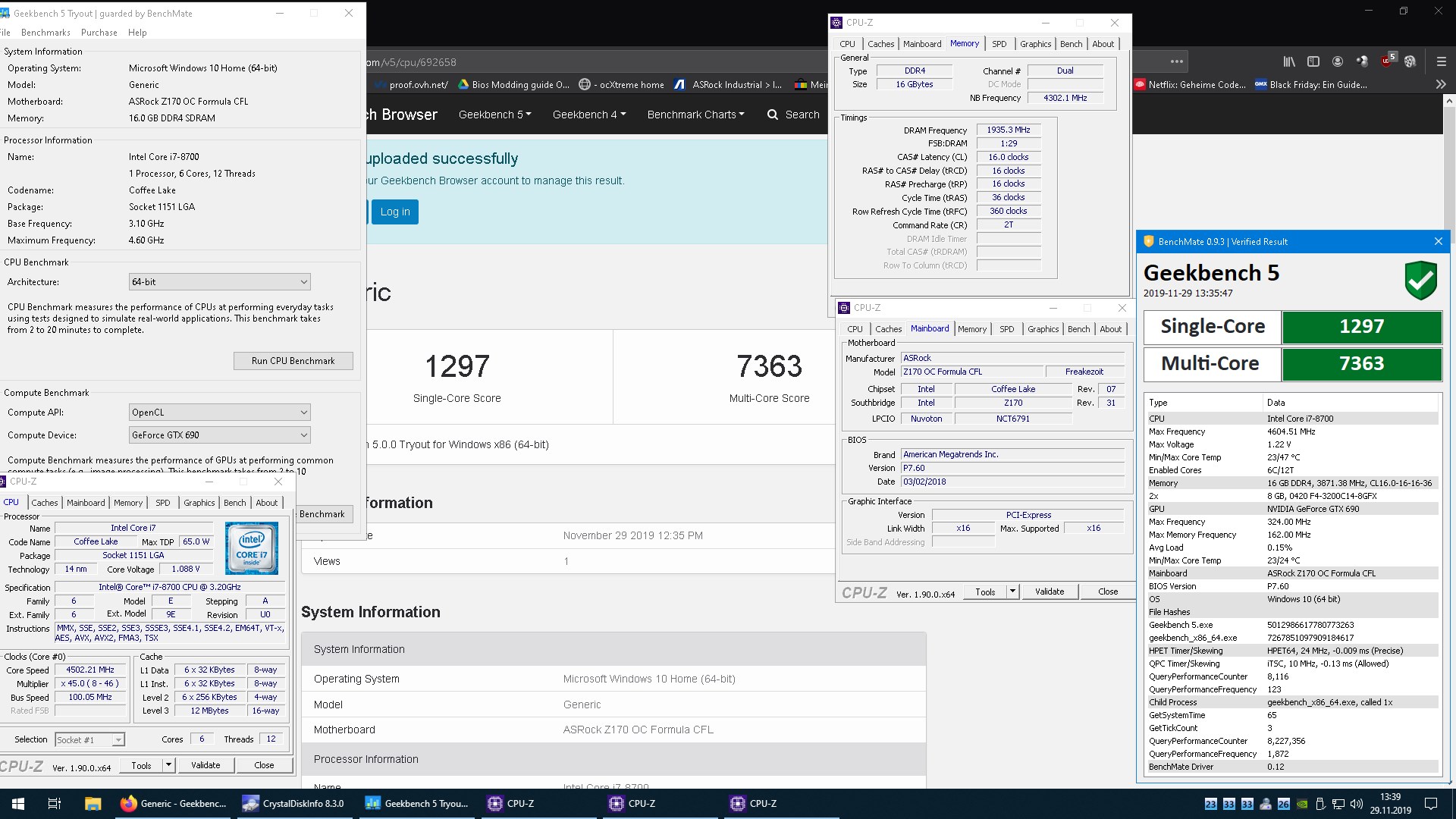Click the Log in button on Geekbench Browser
1456x819 pixels.
pos(395,212)
